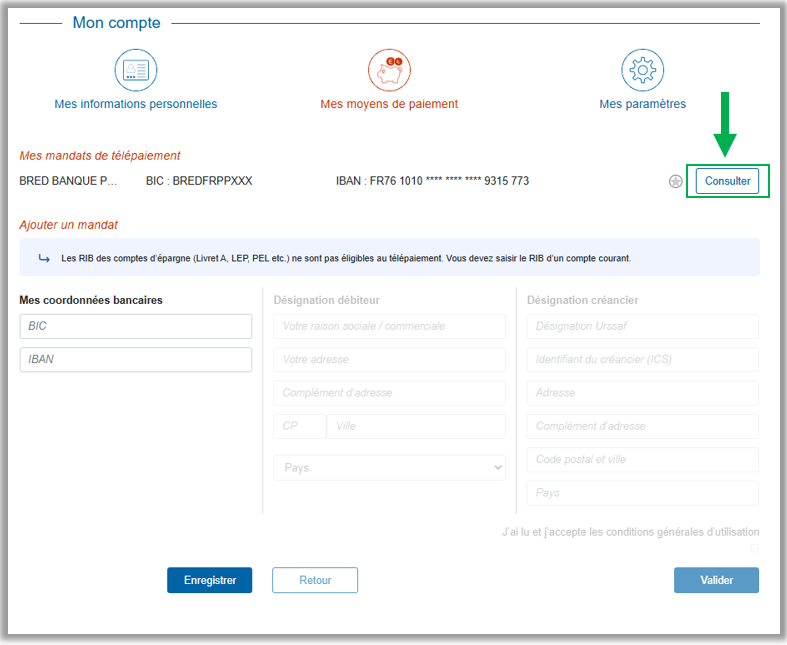787x645 pixels.
Task: Click the Enregistrer button
Action: [209, 580]
